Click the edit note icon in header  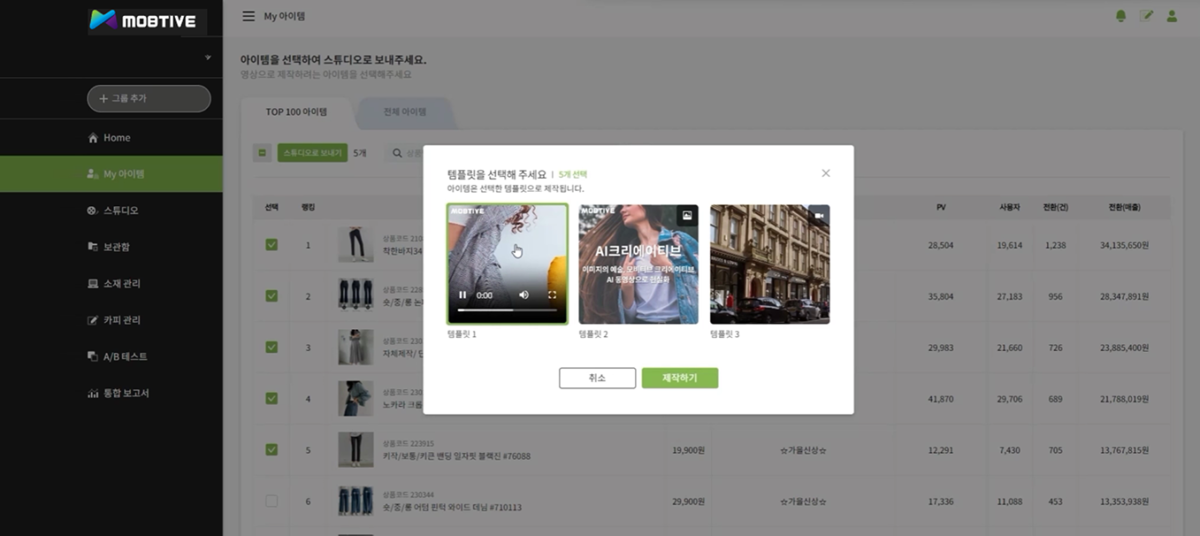[1146, 16]
